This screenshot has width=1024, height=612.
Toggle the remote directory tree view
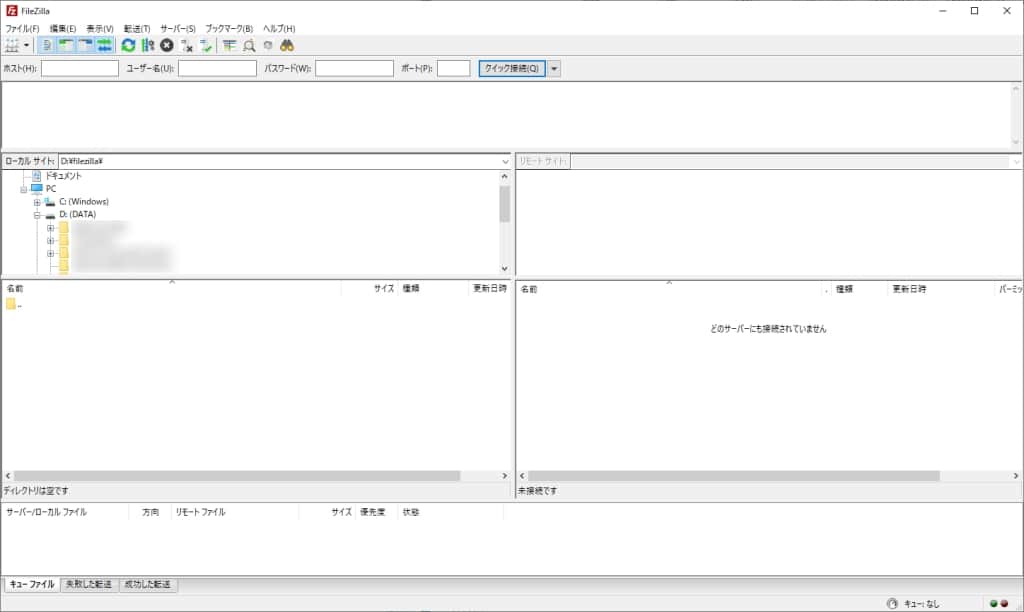click(86, 45)
